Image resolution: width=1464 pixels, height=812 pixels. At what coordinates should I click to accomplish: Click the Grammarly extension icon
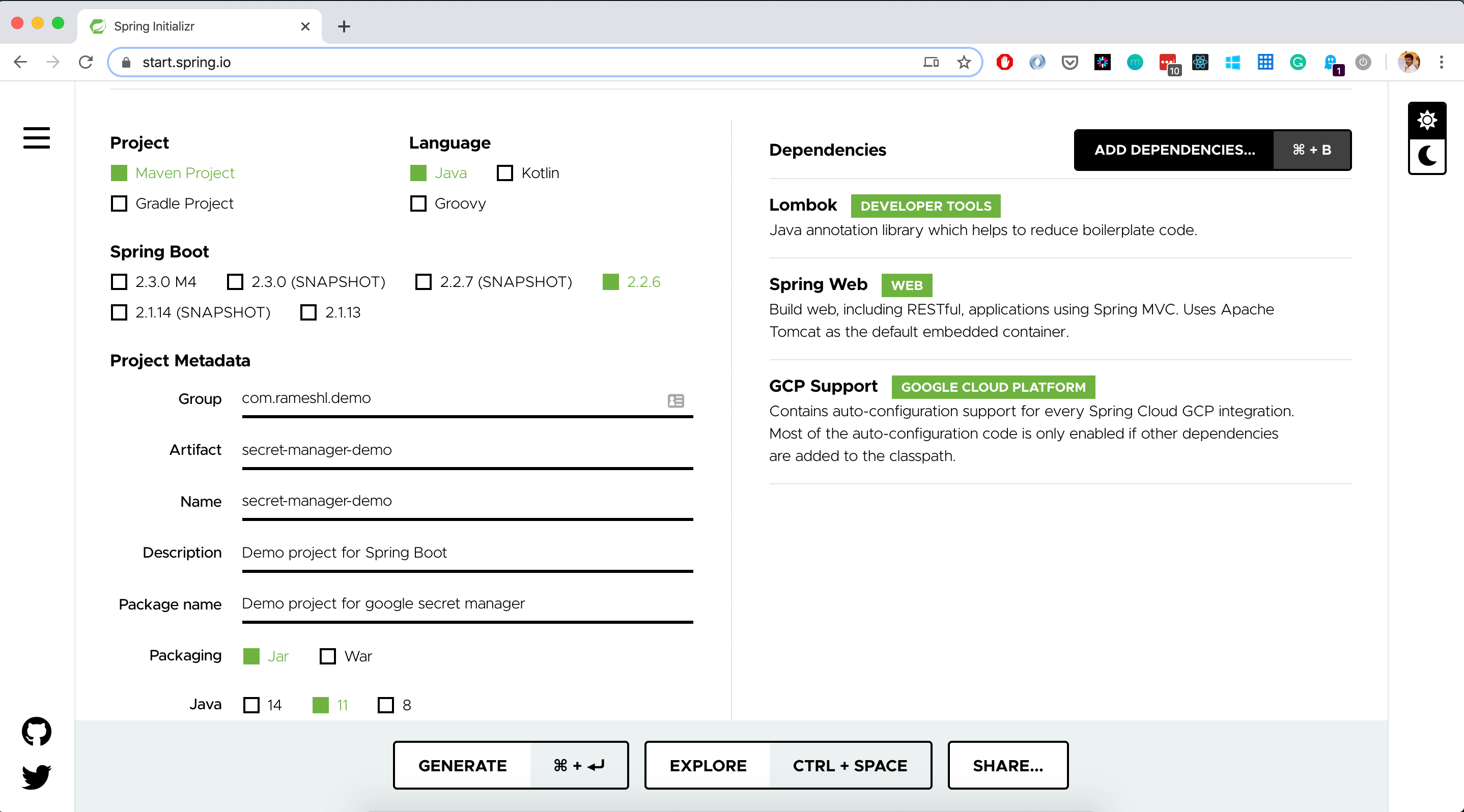(x=1298, y=63)
